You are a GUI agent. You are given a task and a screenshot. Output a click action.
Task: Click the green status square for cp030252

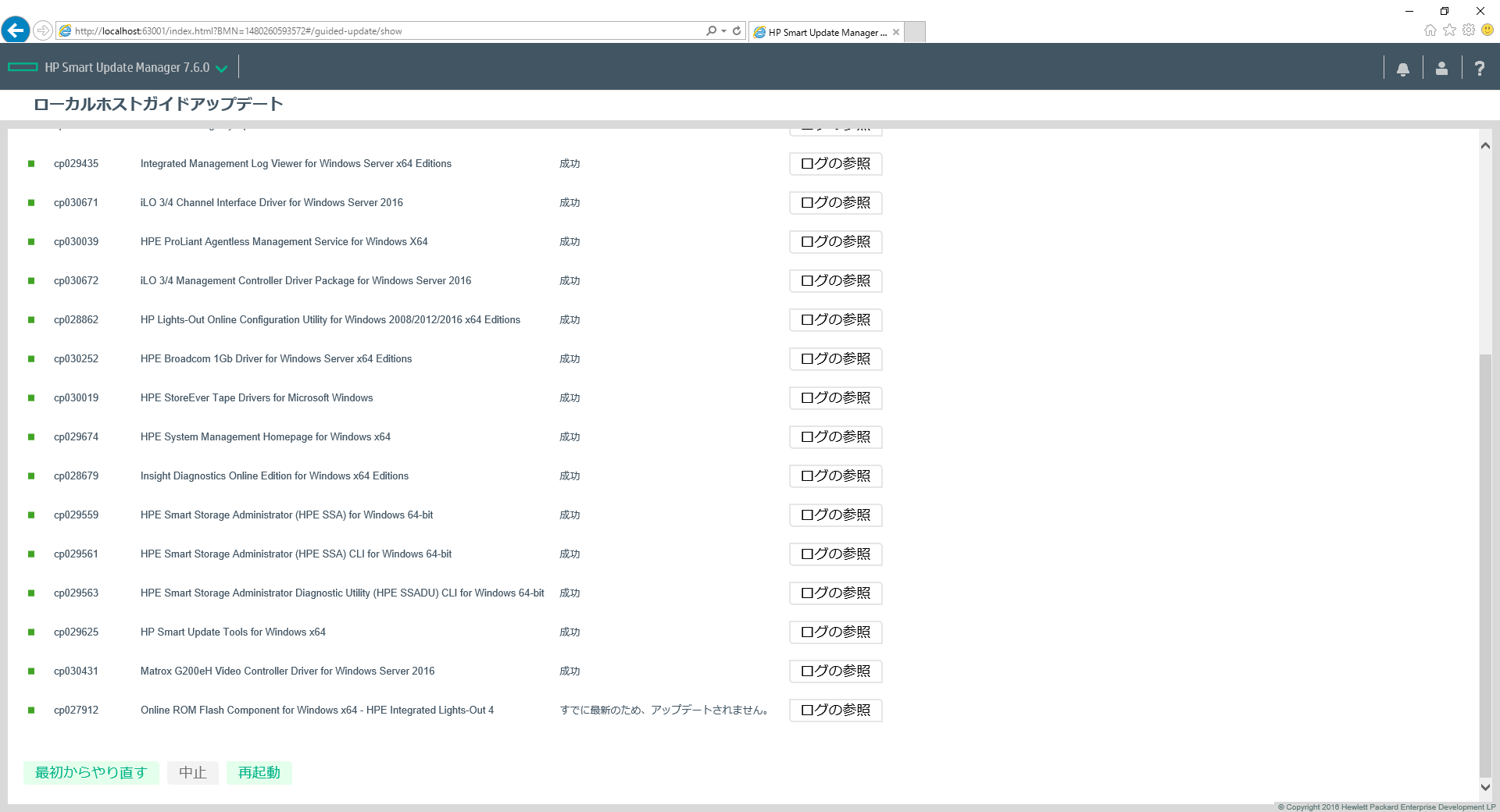pos(31,359)
